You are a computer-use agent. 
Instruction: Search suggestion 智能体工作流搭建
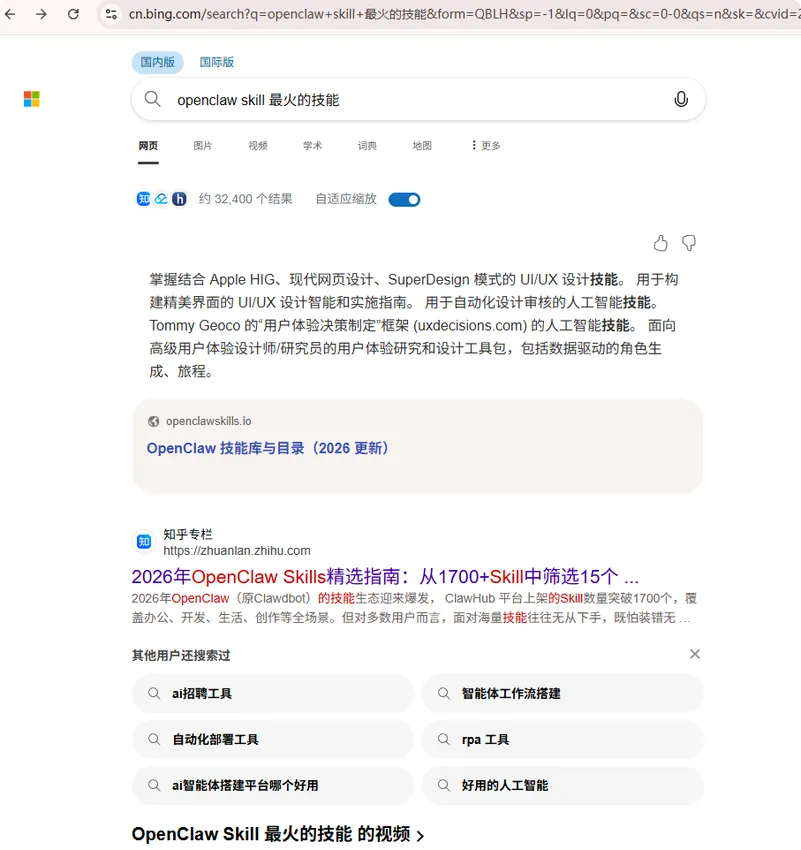click(563, 693)
